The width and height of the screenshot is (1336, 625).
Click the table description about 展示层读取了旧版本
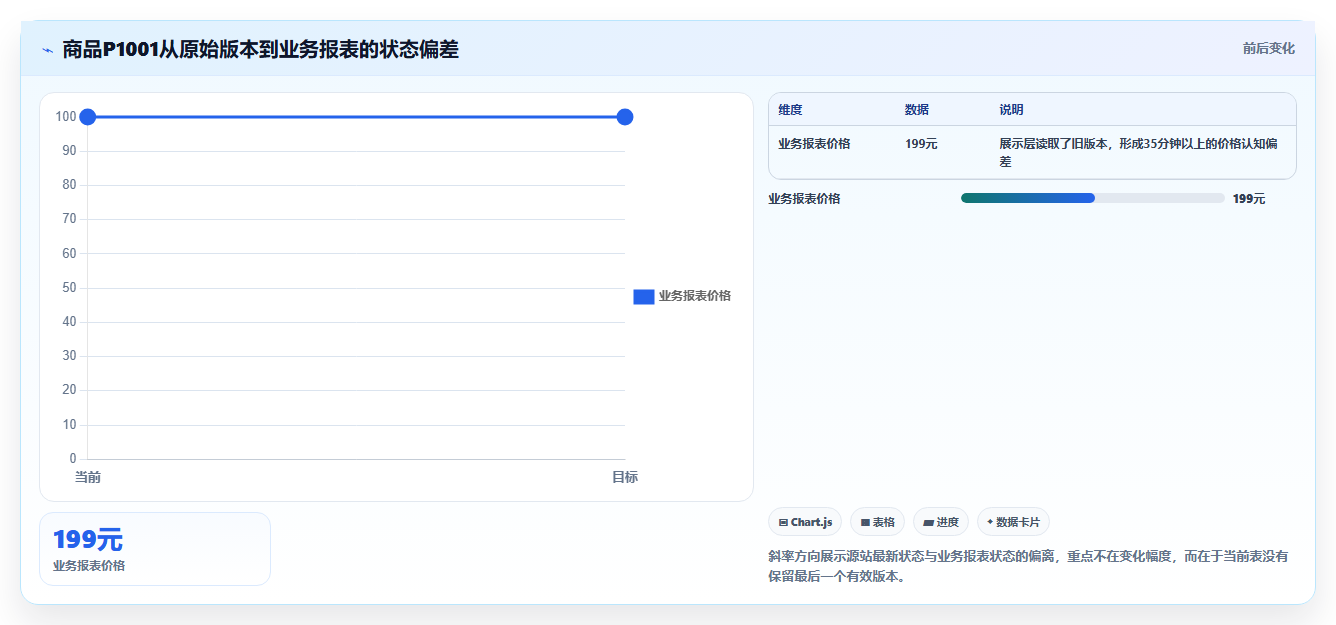pos(1138,152)
